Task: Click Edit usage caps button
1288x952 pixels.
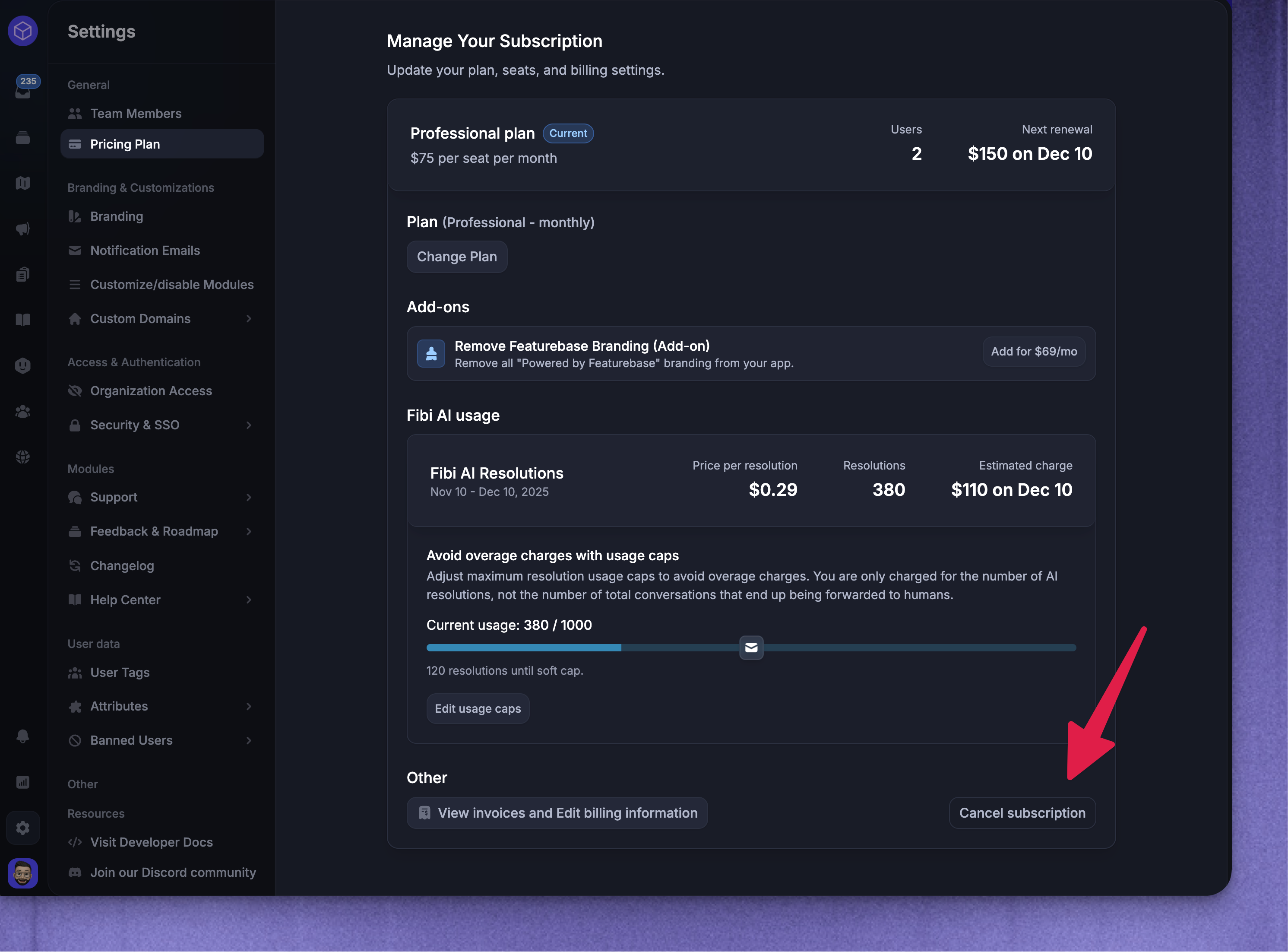Action: click(x=478, y=709)
